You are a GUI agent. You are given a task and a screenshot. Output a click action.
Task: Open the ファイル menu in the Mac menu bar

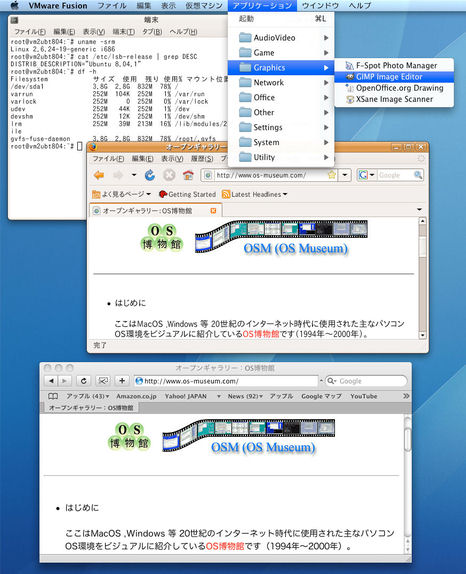pos(112,5)
